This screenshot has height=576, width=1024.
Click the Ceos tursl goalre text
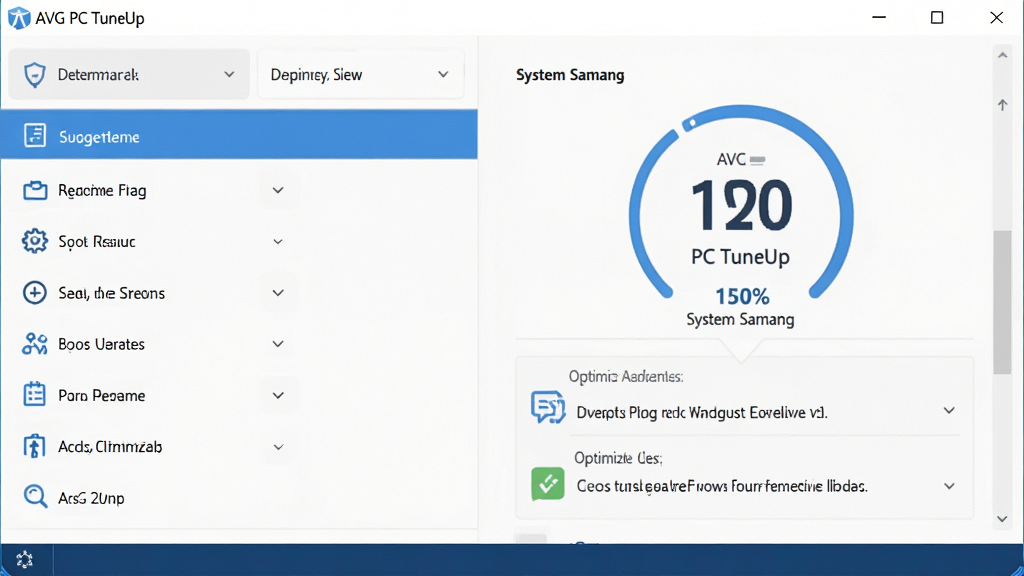point(722,487)
